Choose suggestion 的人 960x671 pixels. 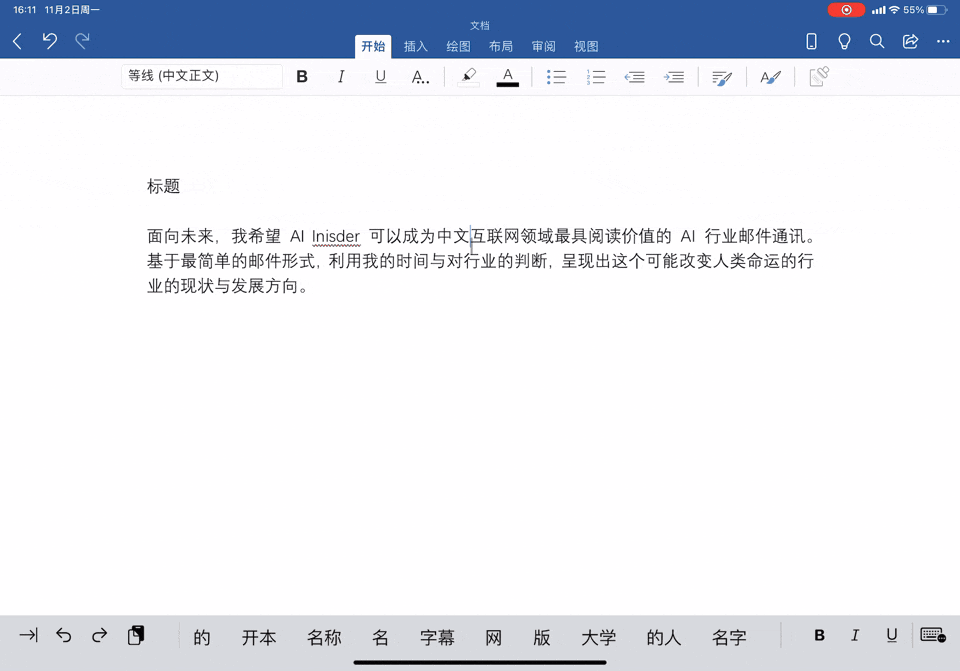point(664,638)
